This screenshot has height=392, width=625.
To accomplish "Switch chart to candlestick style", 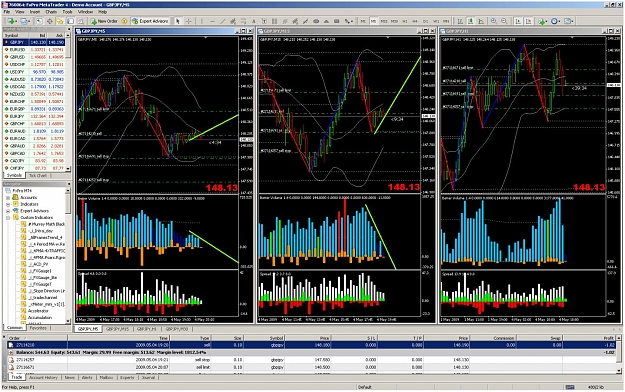I will point(471,21).
